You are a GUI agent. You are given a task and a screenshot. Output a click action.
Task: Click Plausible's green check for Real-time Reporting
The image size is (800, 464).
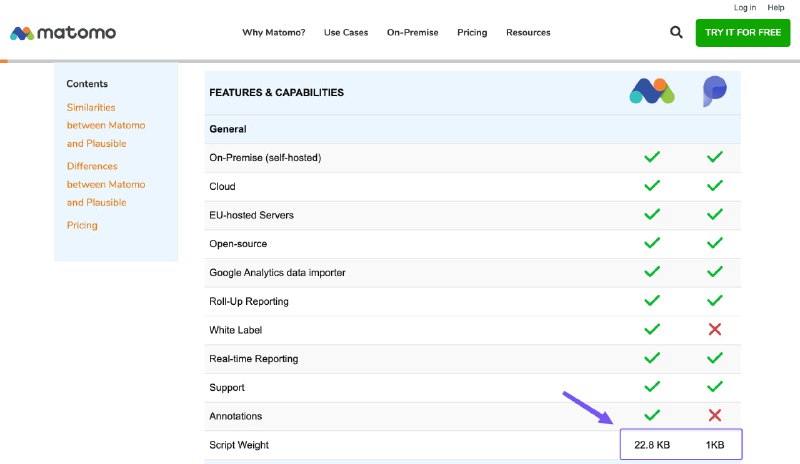(x=714, y=358)
